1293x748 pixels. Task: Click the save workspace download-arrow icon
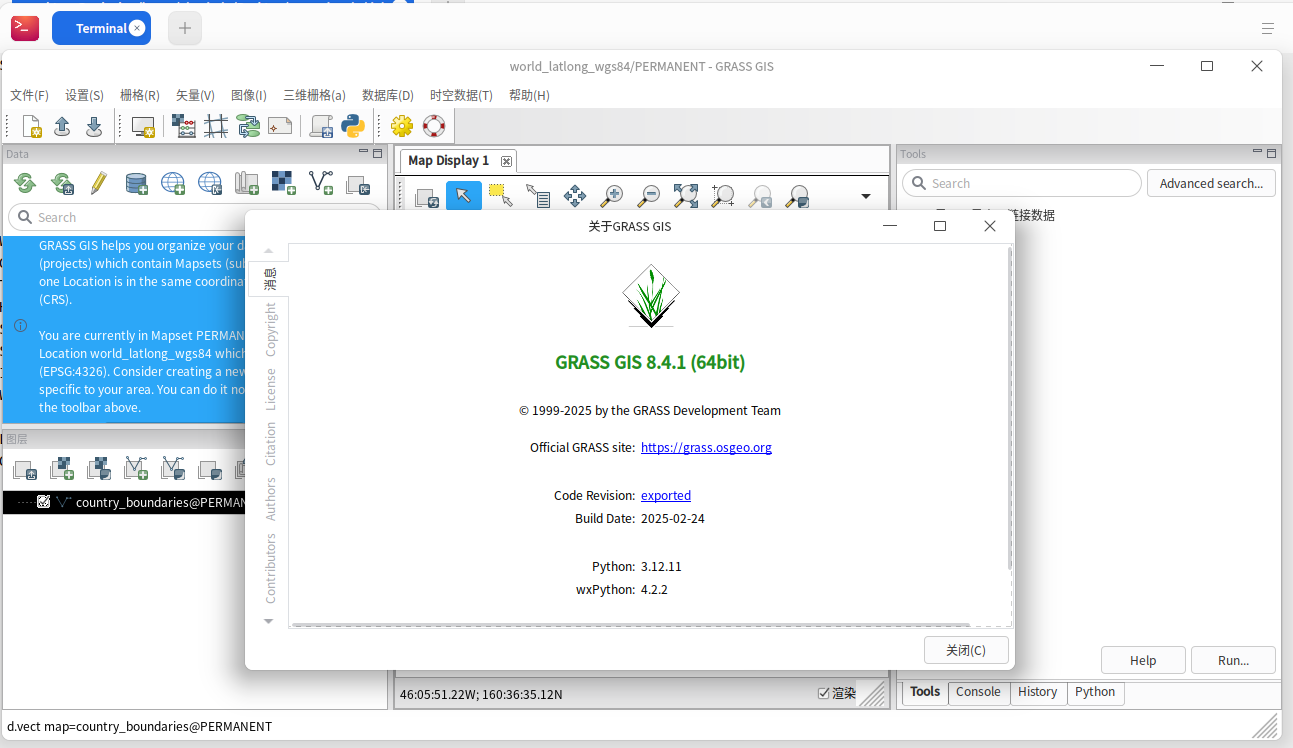[x=94, y=126]
